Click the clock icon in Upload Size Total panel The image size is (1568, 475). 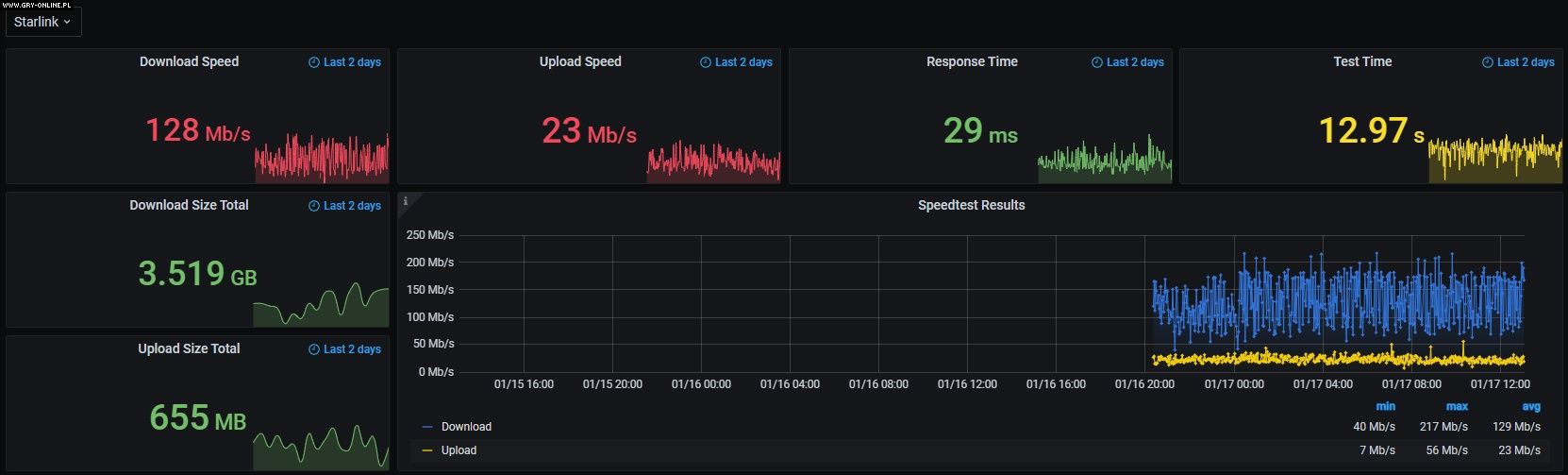click(314, 349)
